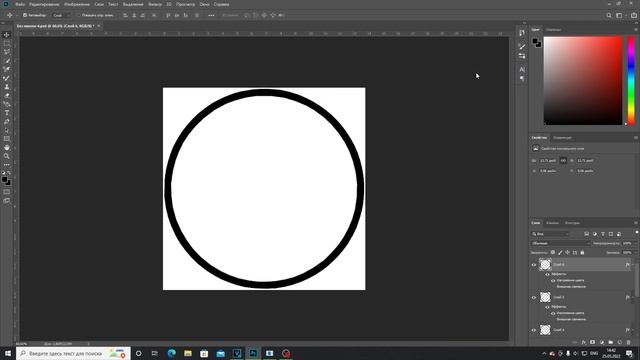Toggle Показать упр. элем. checkbox
Image resolution: width=640 pixels, height=360 pixels.
[x=78, y=15]
